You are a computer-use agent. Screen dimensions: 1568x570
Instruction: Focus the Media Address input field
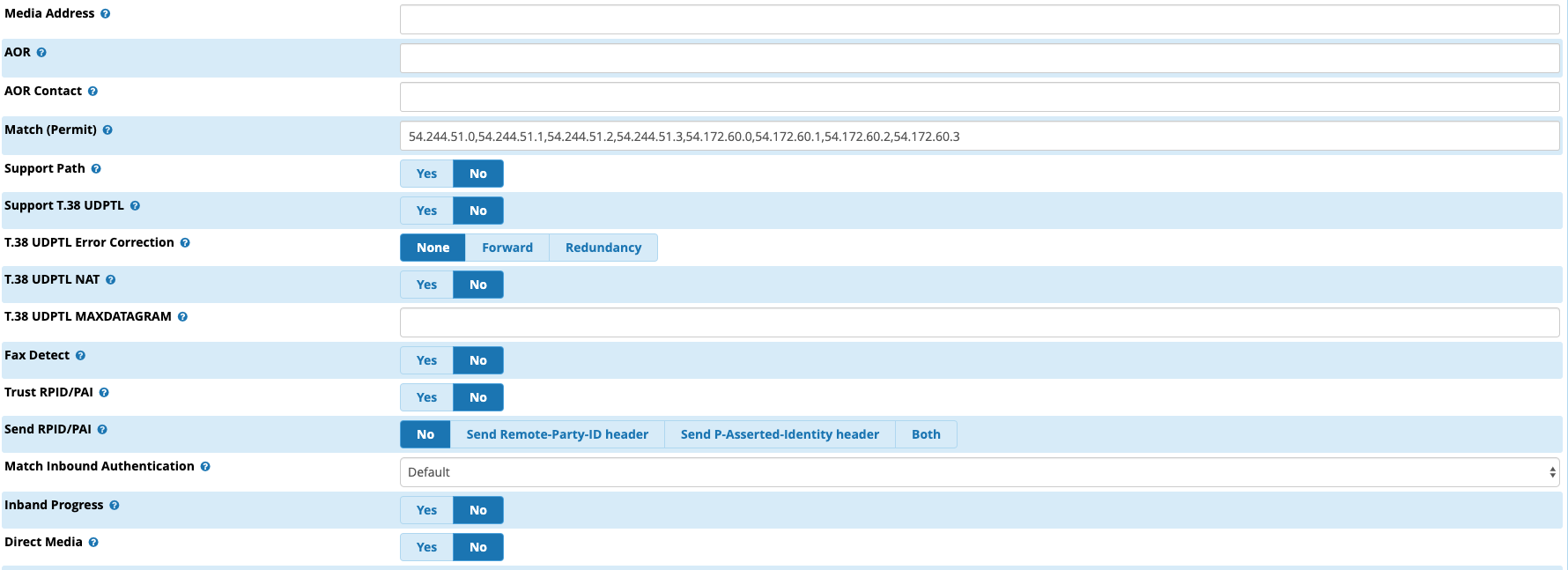pos(980,19)
